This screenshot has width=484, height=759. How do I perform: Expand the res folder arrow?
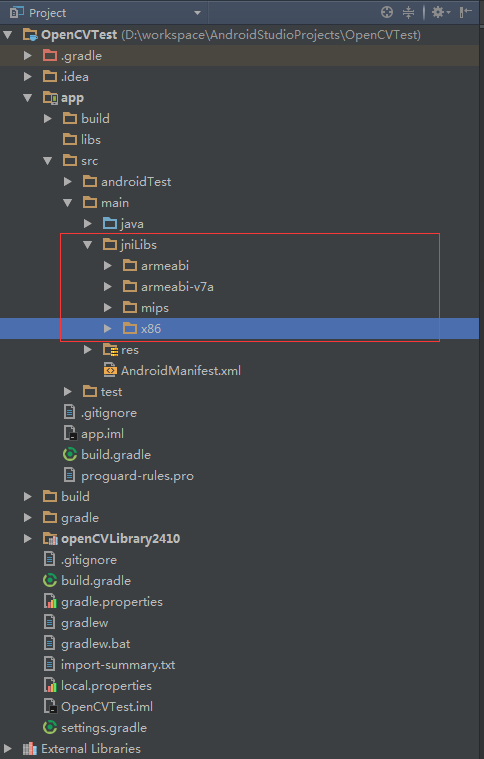(x=88, y=349)
